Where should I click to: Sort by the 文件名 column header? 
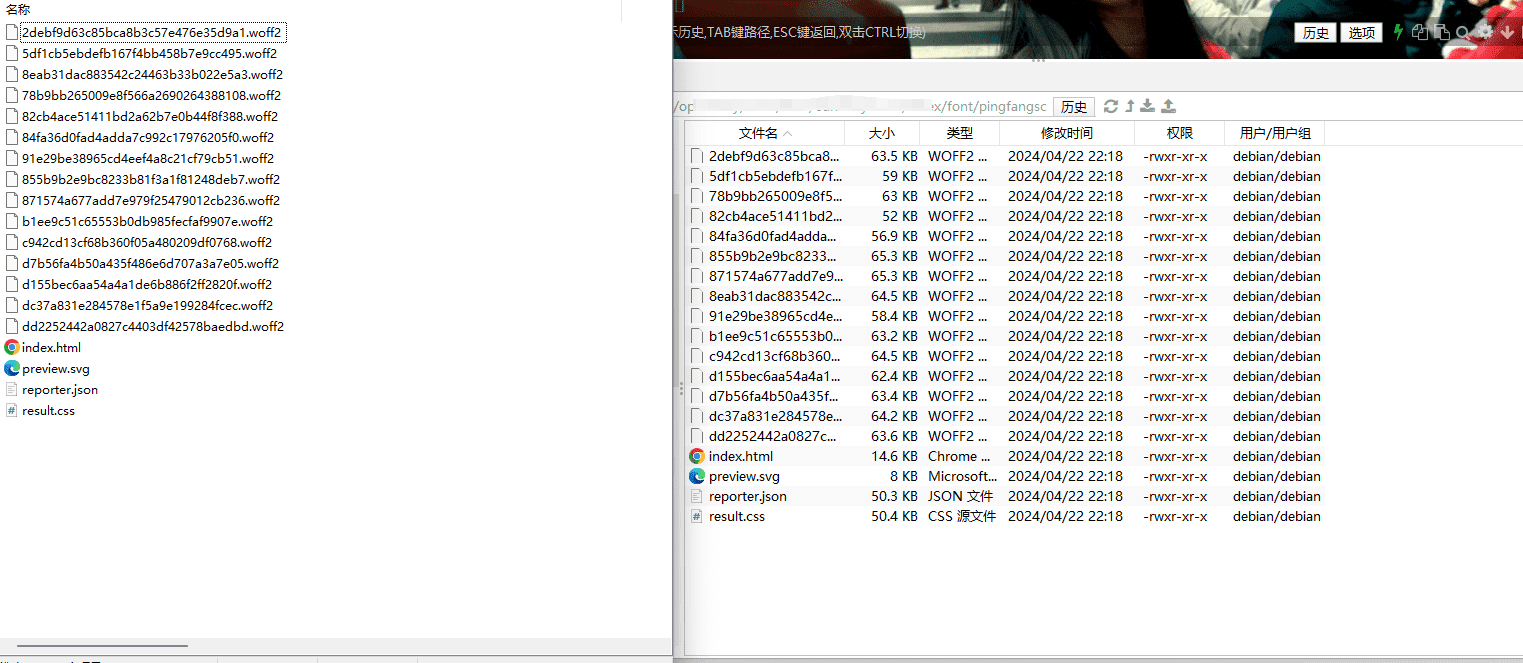(x=764, y=133)
